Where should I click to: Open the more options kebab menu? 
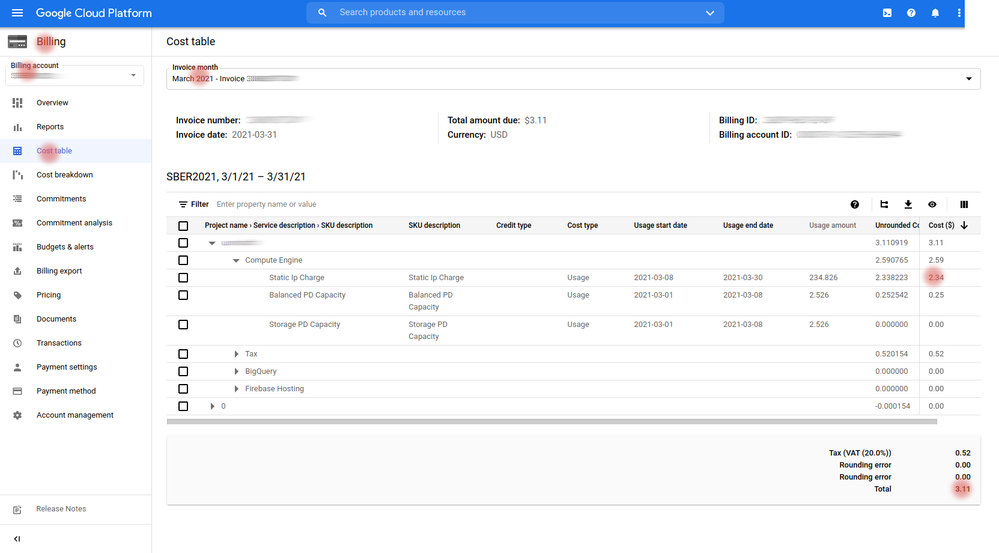pyautogui.click(x=959, y=13)
